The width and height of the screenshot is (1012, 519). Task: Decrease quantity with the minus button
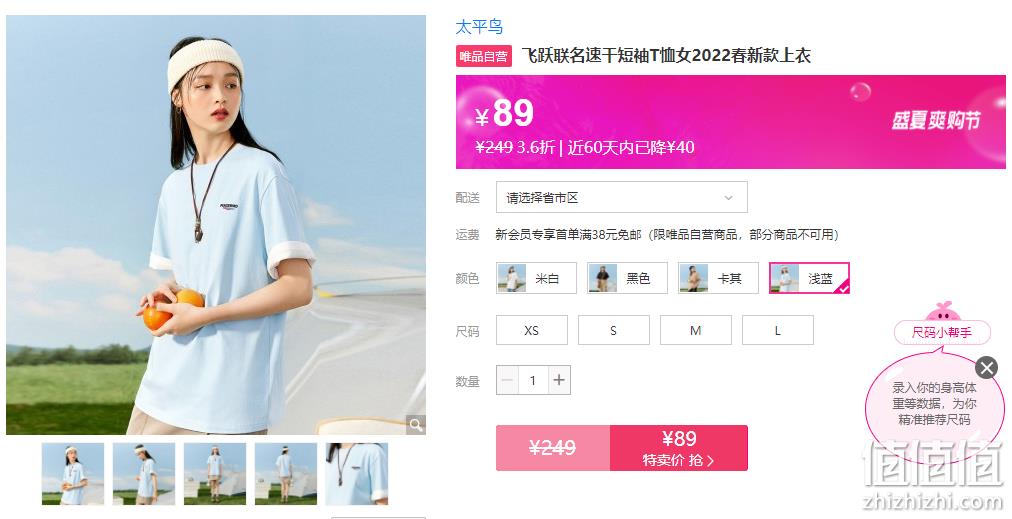pos(507,380)
